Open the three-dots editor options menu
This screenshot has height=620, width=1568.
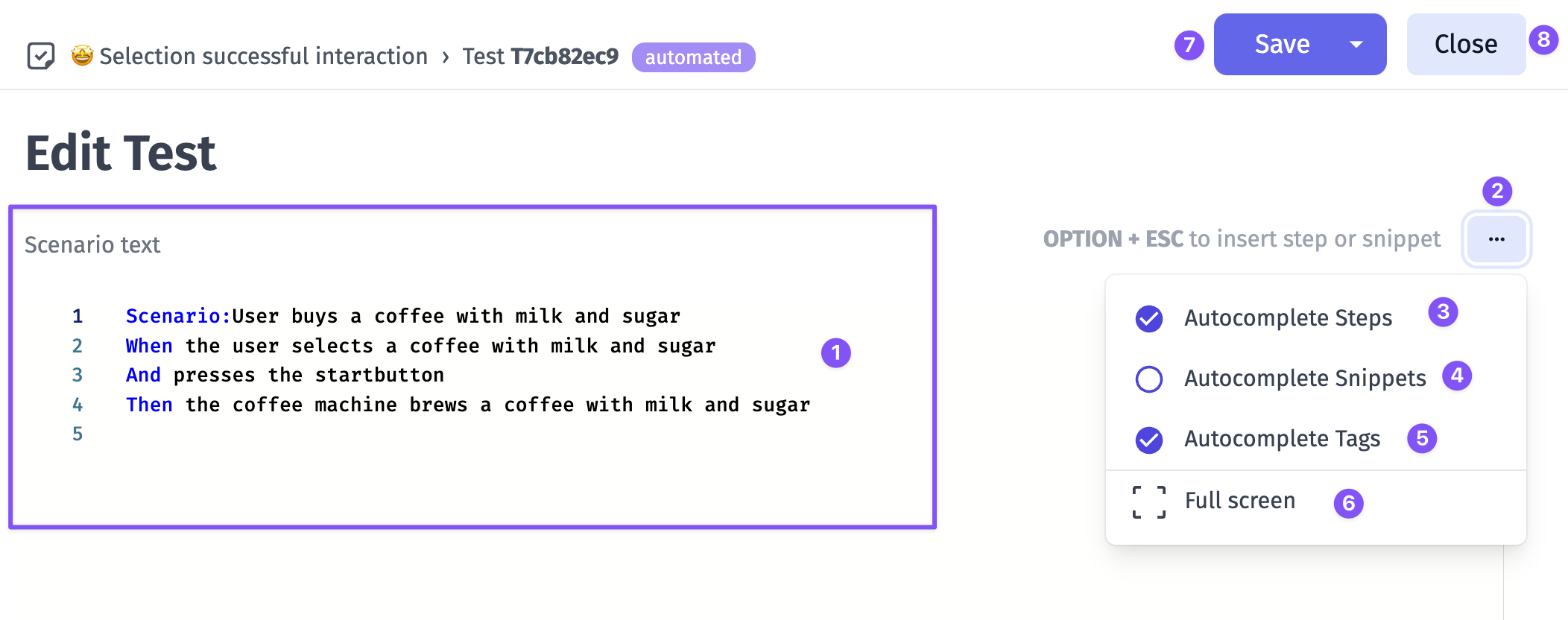[x=1496, y=239]
